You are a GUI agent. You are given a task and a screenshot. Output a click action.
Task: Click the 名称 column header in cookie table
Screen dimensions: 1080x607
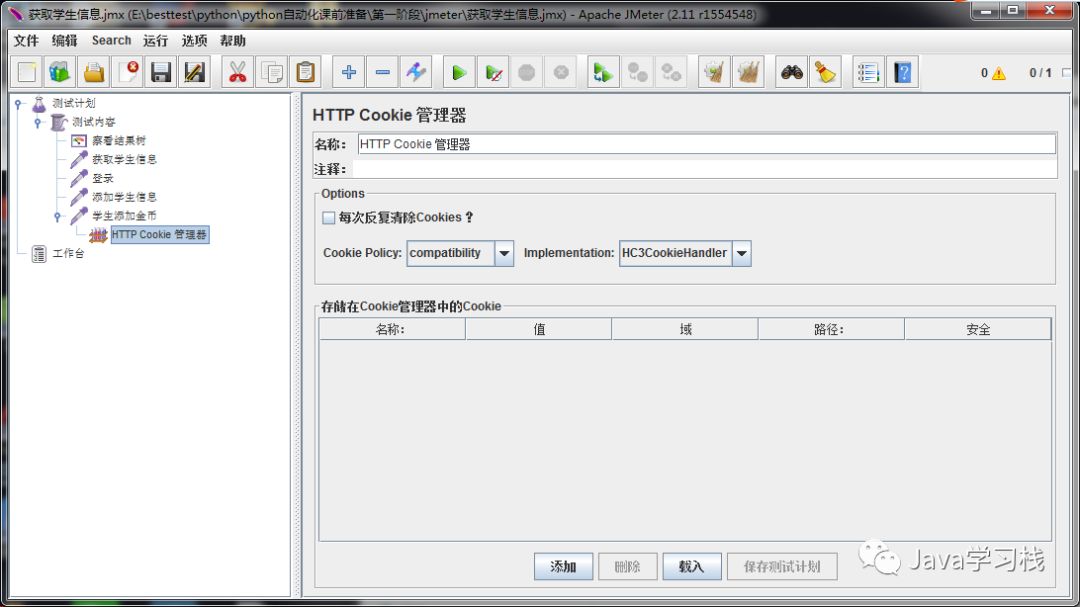click(x=392, y=329)
